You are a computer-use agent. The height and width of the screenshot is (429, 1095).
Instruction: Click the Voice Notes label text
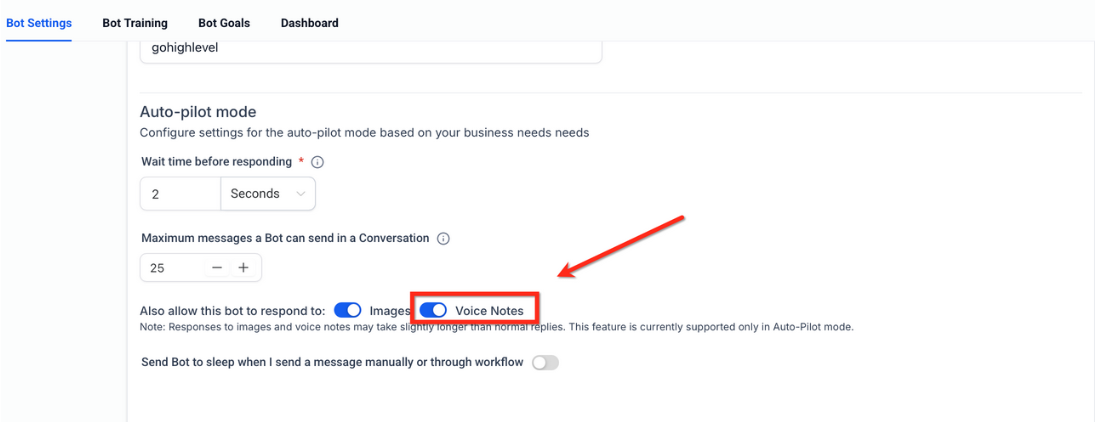[489, 311]
